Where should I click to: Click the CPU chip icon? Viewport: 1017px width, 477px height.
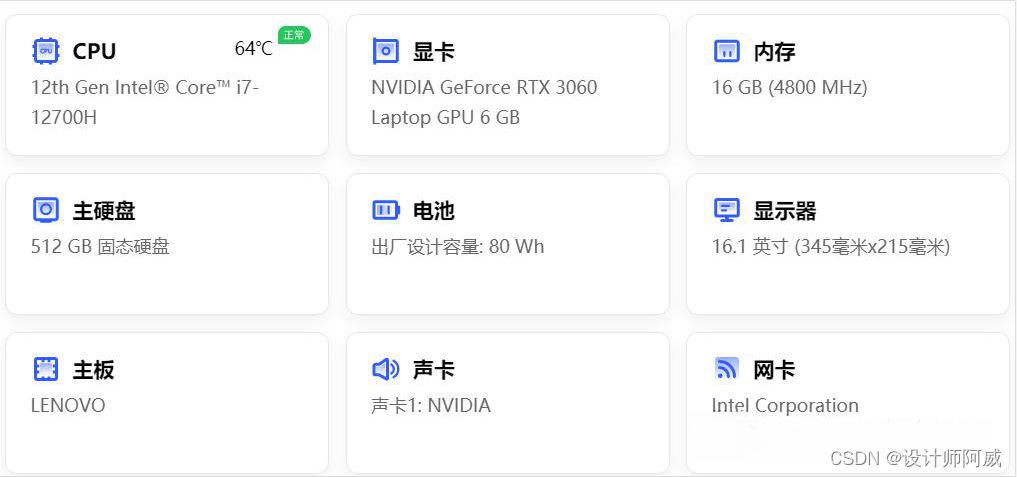click(45, 51)
